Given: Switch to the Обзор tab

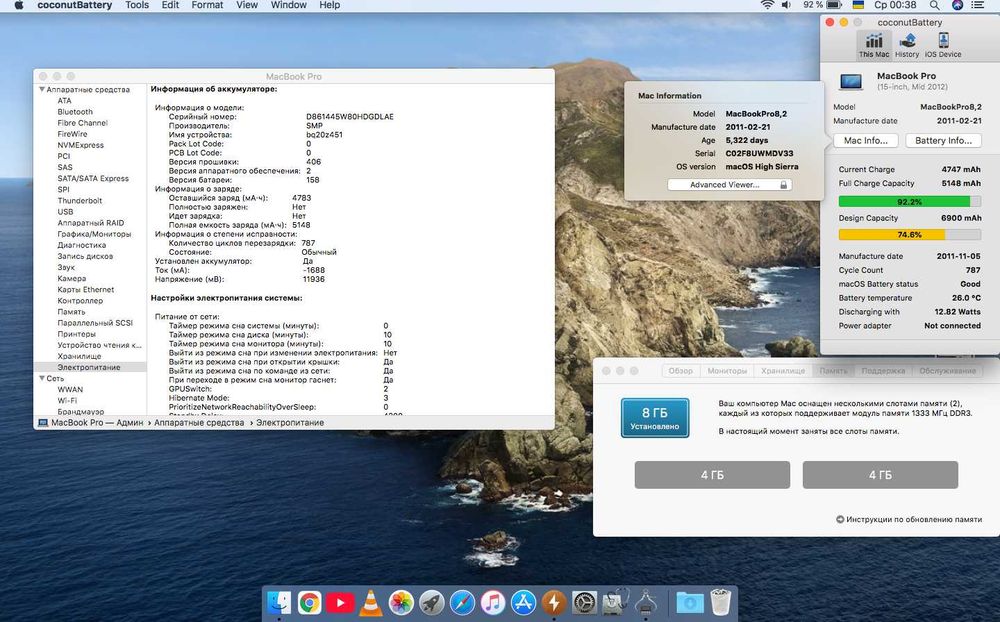Looking at the screenshot, I should click(680, 371).
